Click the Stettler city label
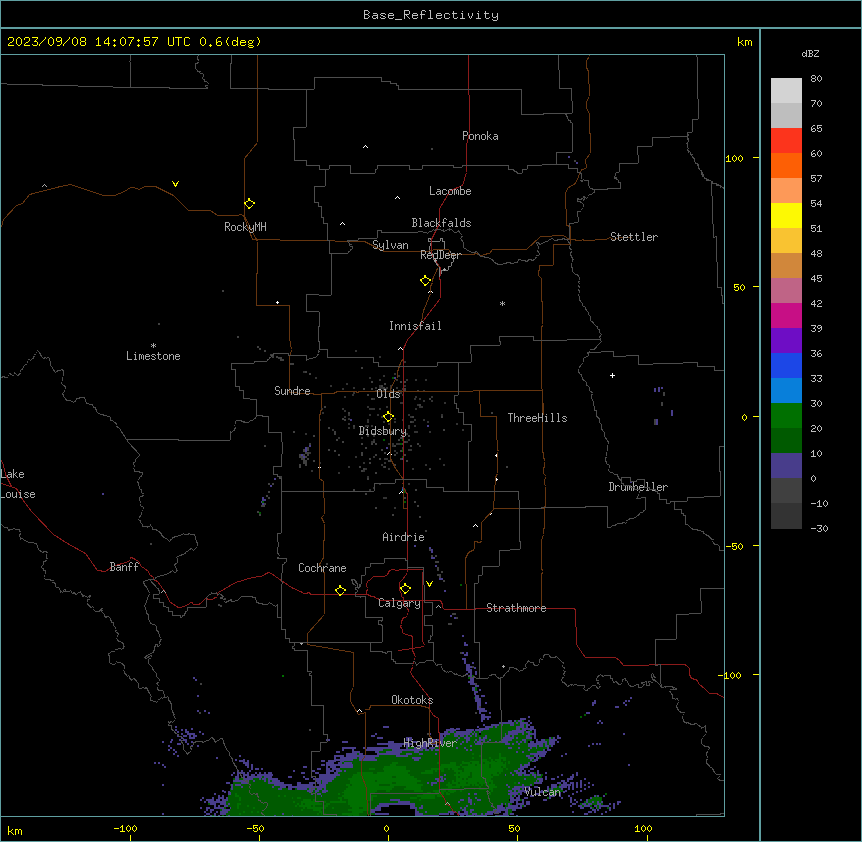 pyautogui.click(x=634, y=237)
